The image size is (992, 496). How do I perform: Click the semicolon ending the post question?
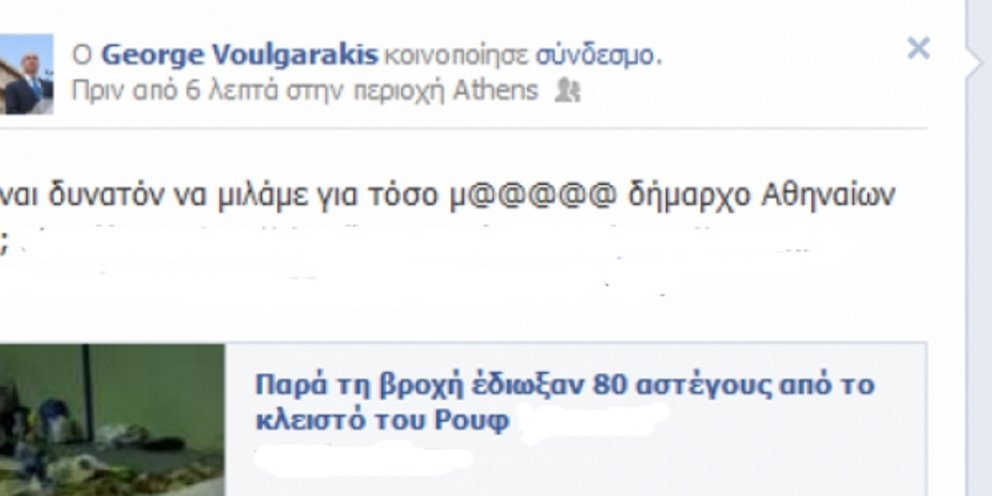3,245
